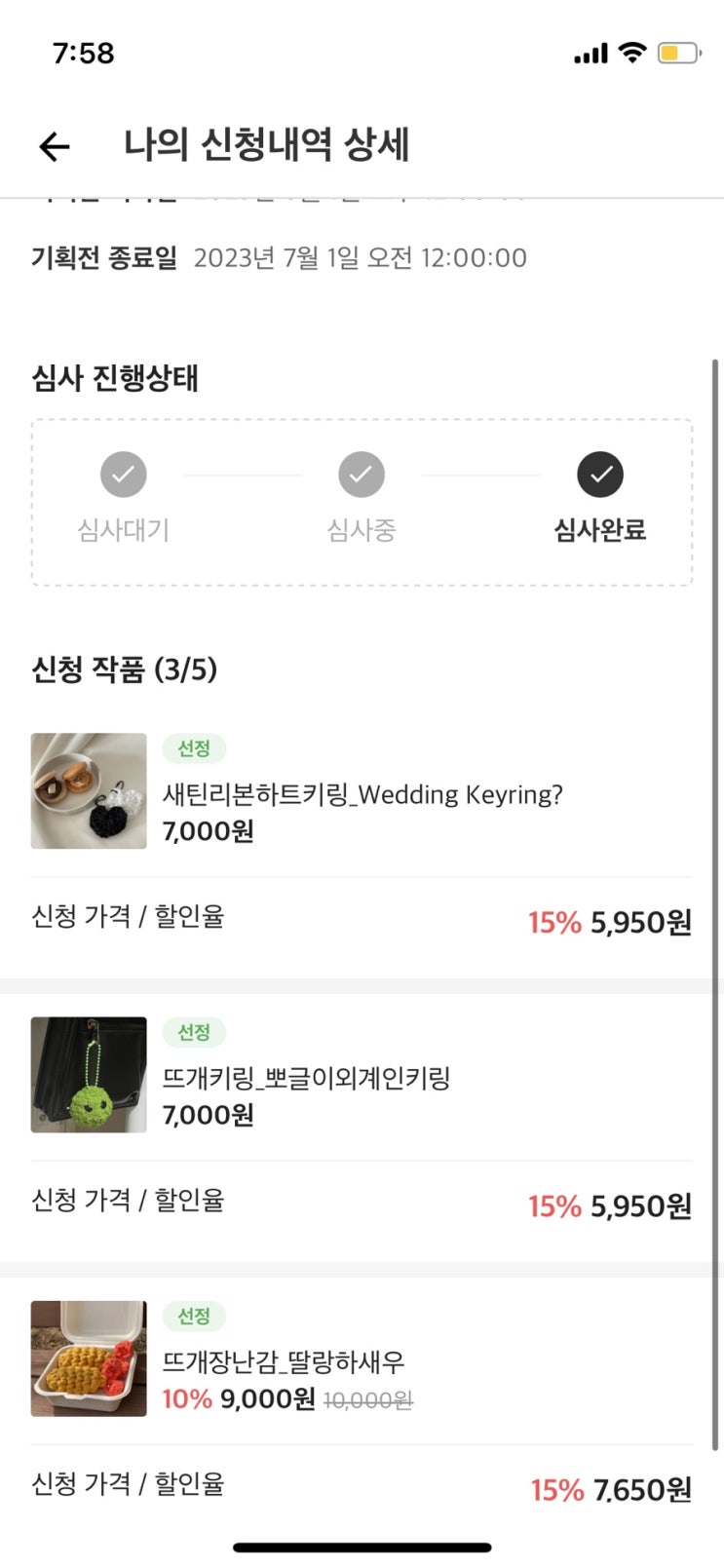Screen dimensions: 724x1568
Task: Open 뜨개키링_뽀글이외계인키링 product title
Action: click(306, 1078)
